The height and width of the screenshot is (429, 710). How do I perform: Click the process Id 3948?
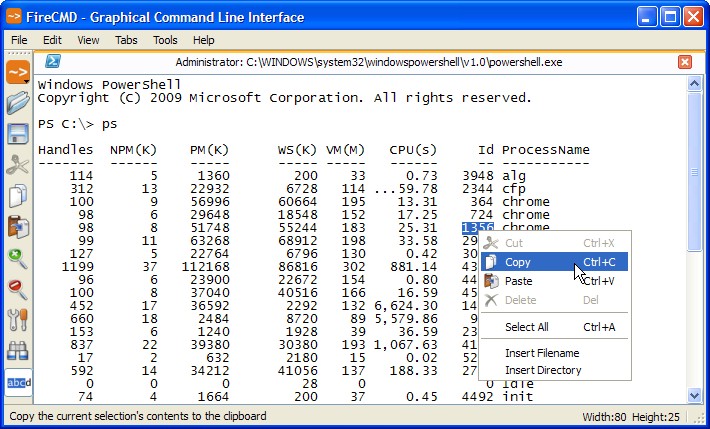[x=478, y=176]
